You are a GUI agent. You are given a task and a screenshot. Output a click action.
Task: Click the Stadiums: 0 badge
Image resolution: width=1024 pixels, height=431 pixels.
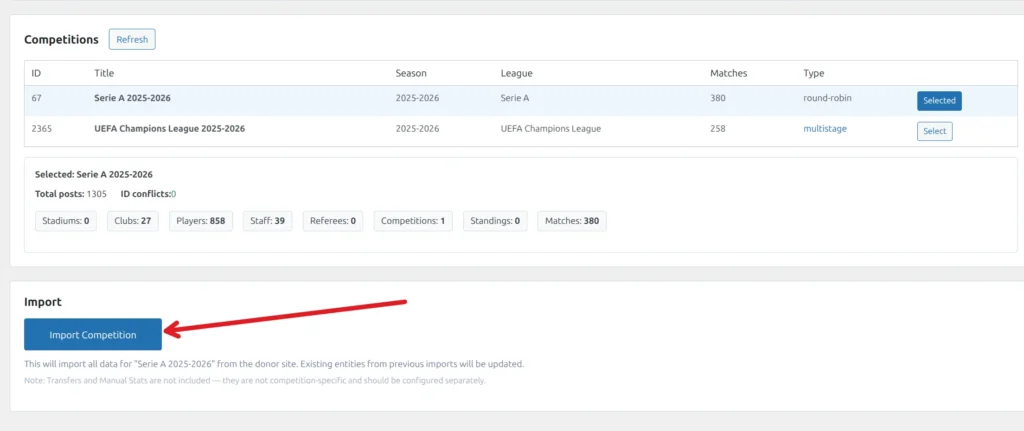point(65,221)
